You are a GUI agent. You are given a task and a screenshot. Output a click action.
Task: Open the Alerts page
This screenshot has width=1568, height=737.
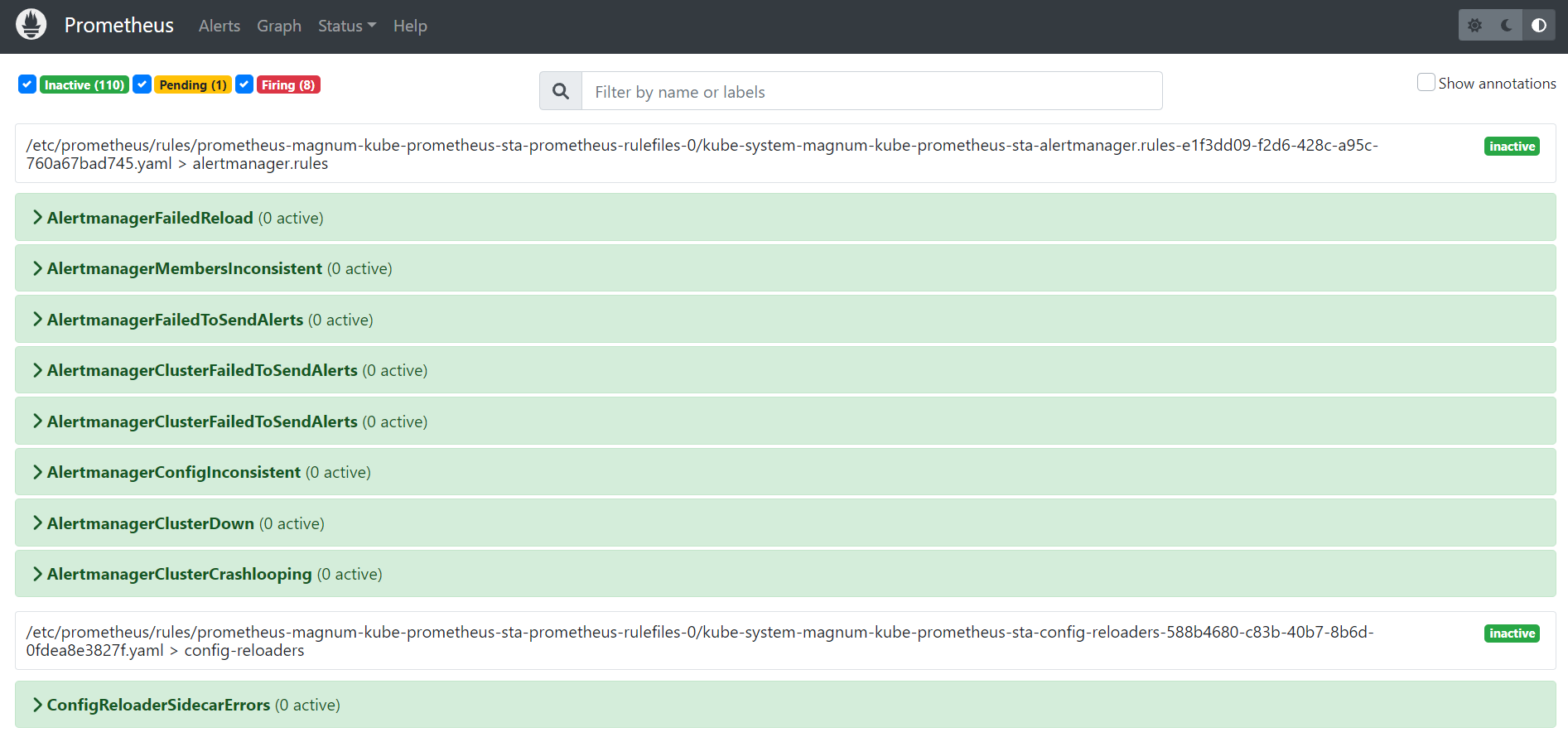coord(220,26)
